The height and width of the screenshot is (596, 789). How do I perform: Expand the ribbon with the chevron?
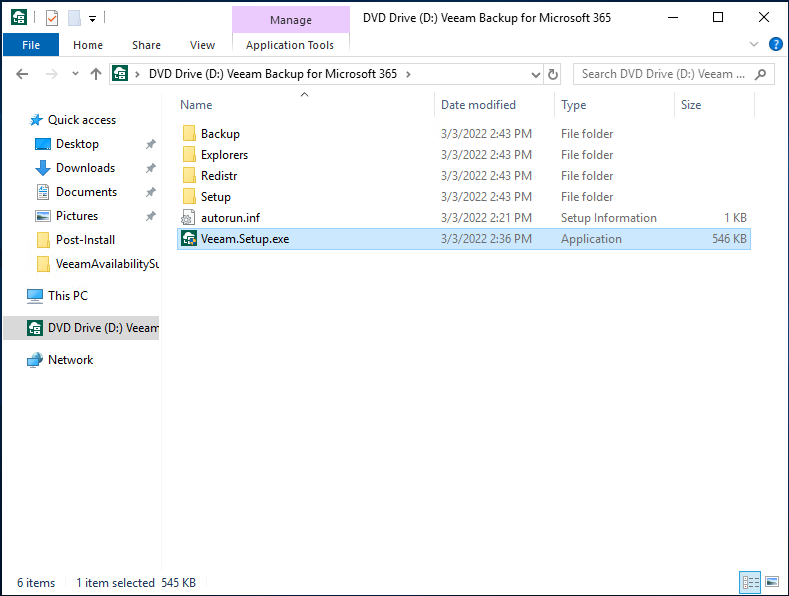coord(754,44)
